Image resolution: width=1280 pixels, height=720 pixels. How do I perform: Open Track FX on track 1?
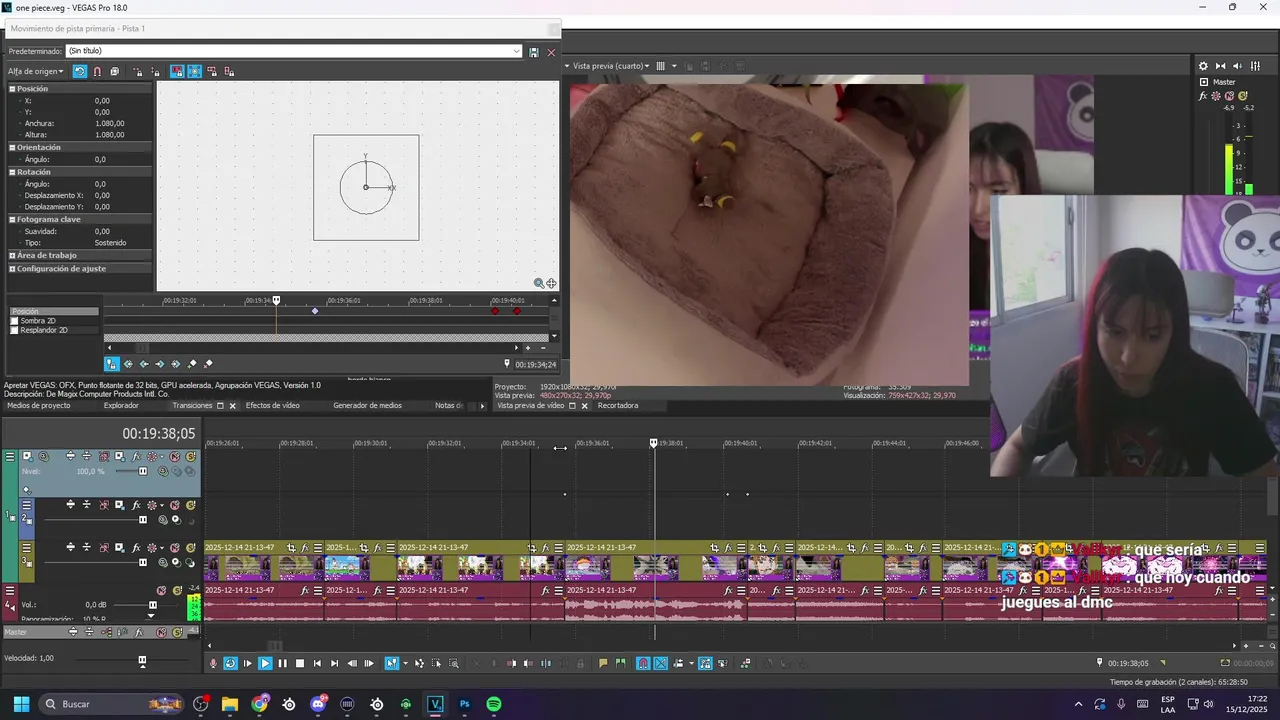pos(136,456)
